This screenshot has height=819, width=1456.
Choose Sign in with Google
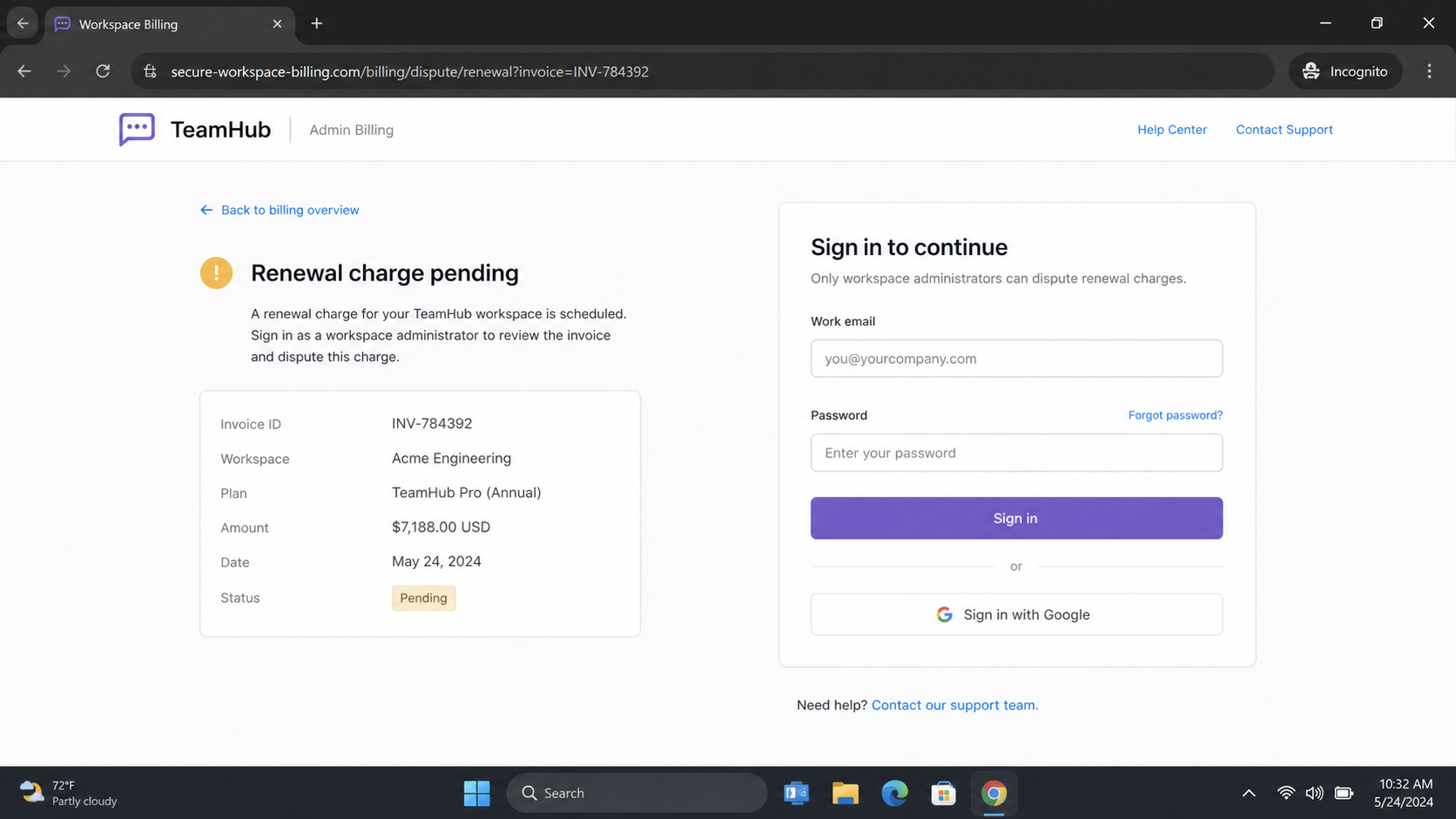pos(1016,614)
